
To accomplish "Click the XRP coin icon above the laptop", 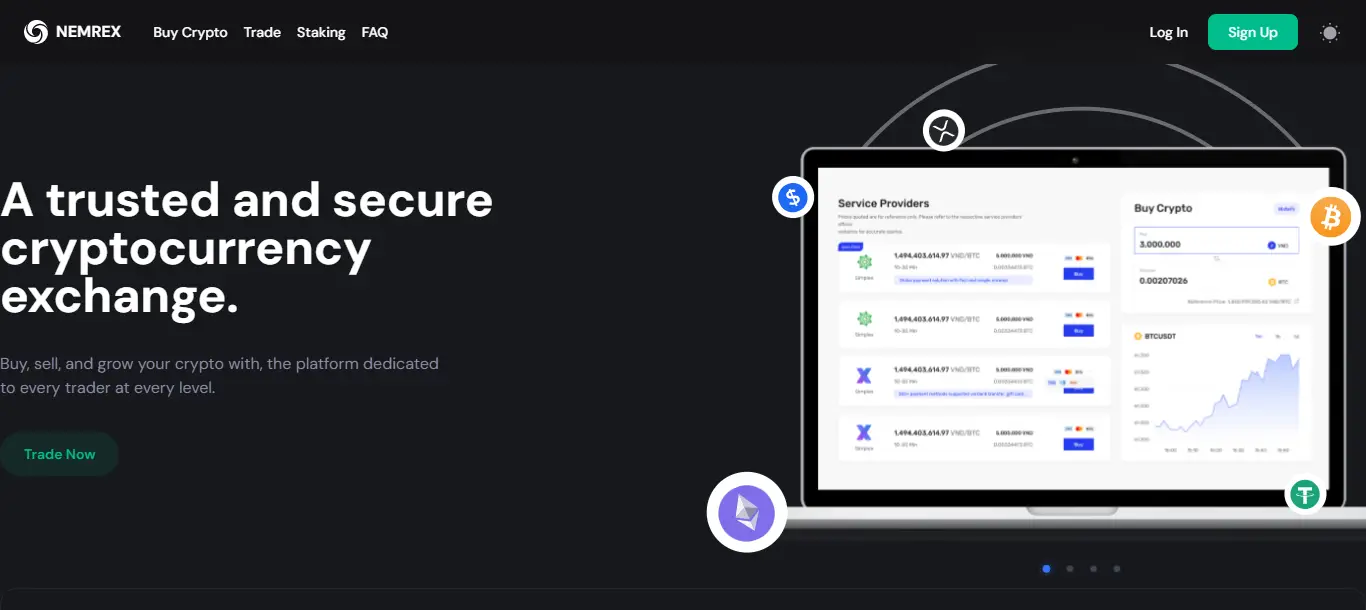I will (943, 130).
